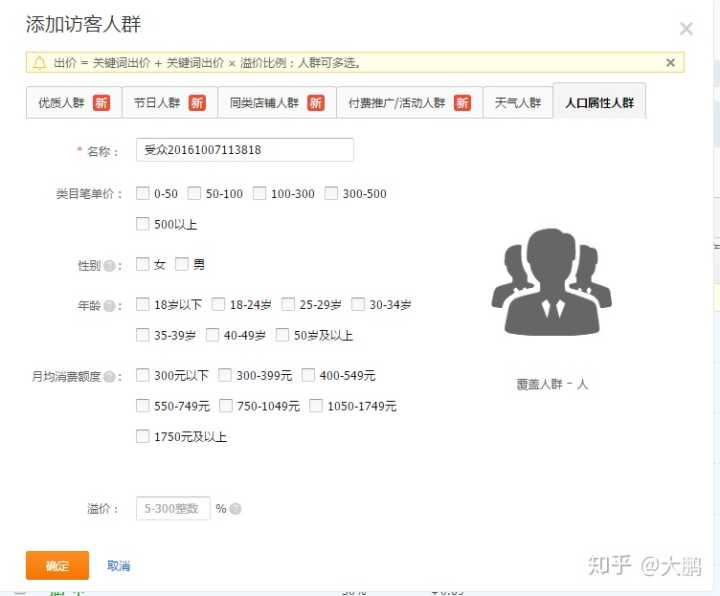Click the orange 确定 button

click(57, 566)
